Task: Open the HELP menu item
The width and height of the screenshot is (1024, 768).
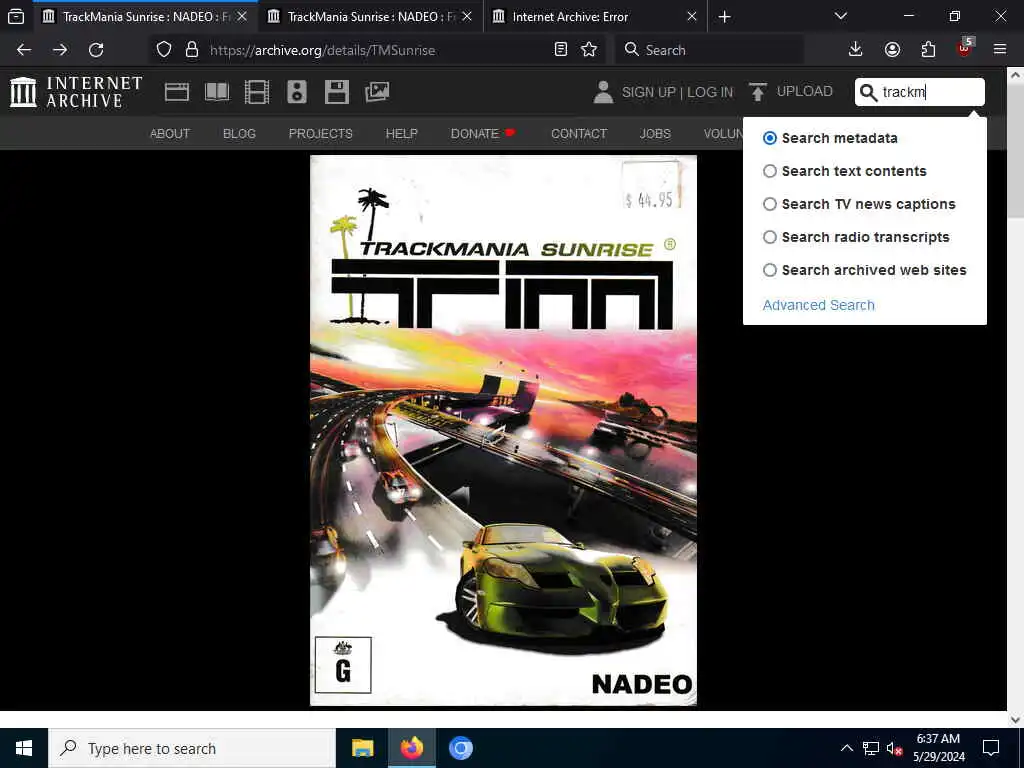Action: tap(402, 133)
